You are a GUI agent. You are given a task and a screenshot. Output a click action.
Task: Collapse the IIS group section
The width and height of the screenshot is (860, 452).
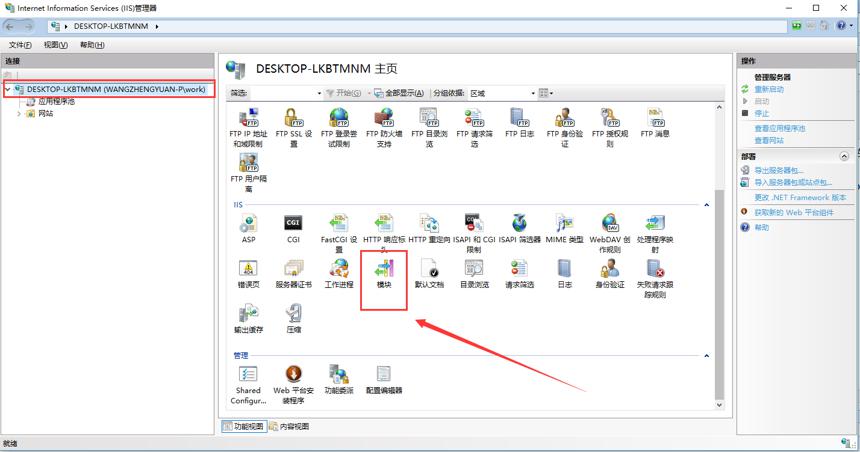click(x=706, y=205)
